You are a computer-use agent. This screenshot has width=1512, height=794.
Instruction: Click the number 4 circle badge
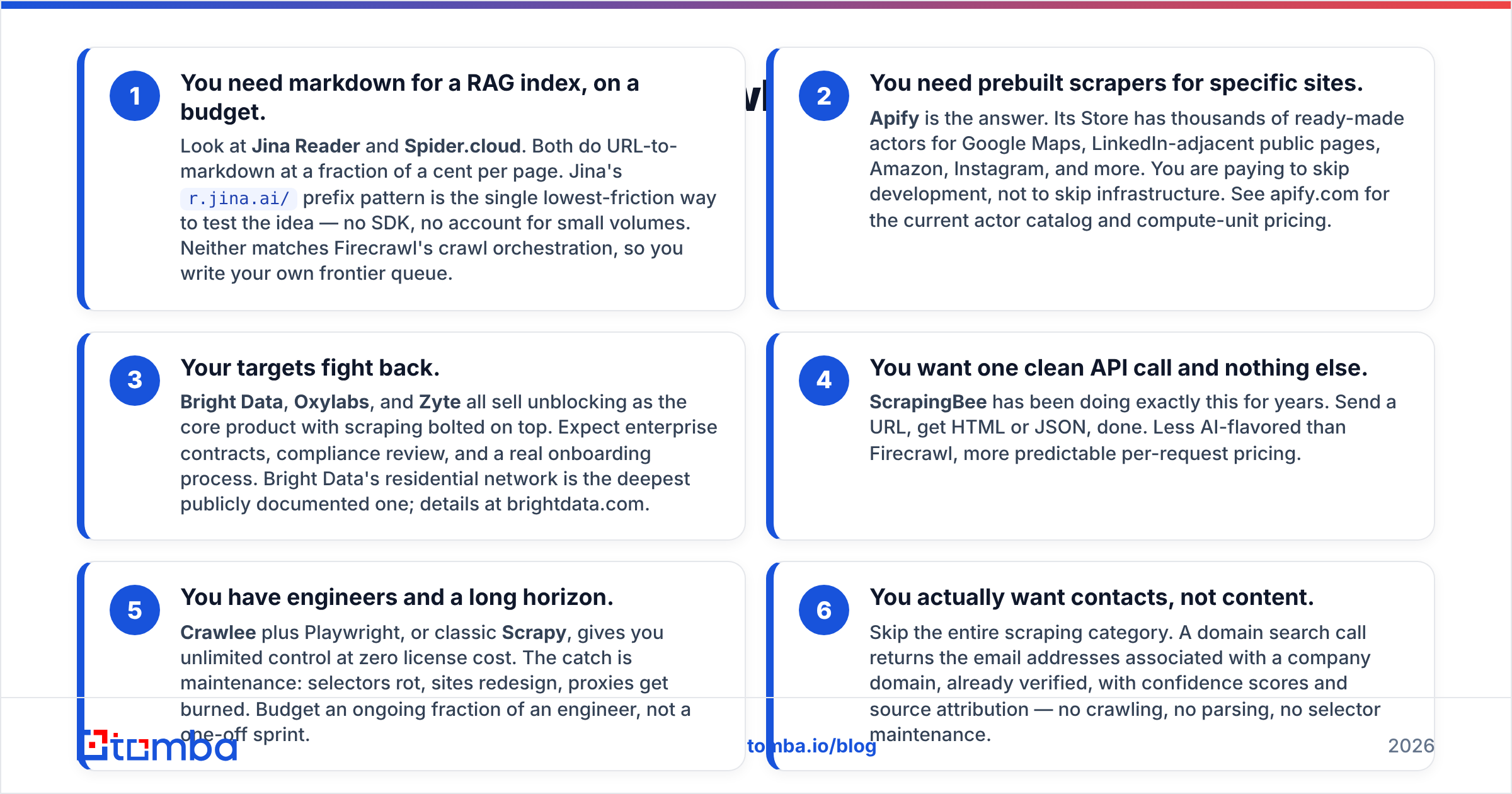click(x=824, y=380)
